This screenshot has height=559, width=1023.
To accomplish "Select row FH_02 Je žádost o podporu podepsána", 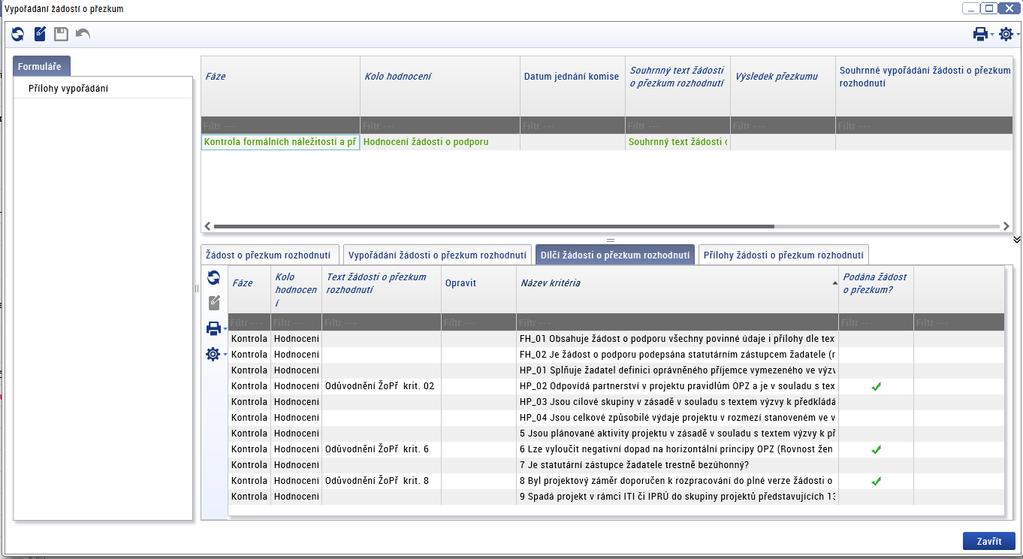I will pyautogui.click(x=616, y=354).
